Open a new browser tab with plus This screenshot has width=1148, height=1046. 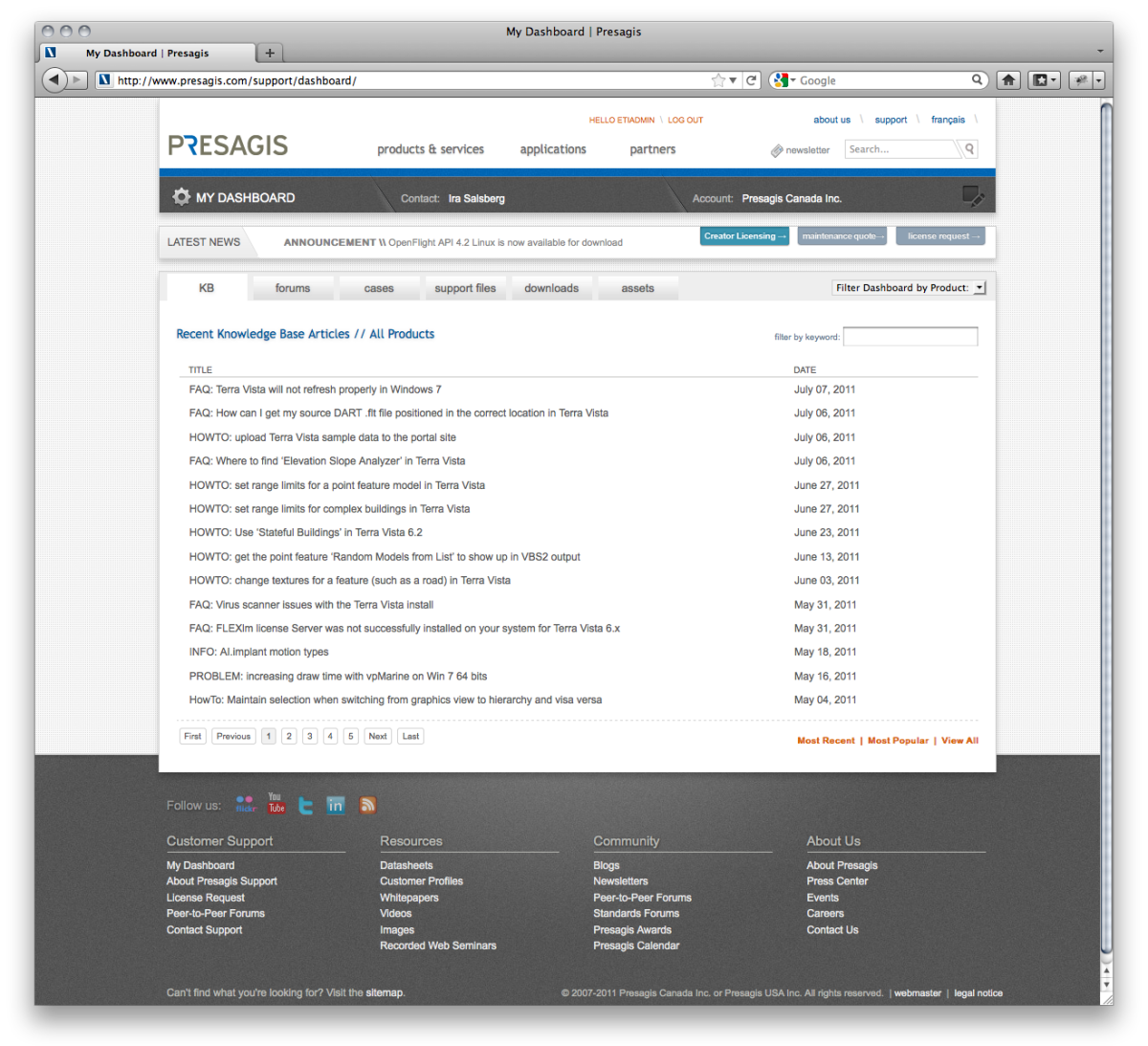(x=270, y=53)
